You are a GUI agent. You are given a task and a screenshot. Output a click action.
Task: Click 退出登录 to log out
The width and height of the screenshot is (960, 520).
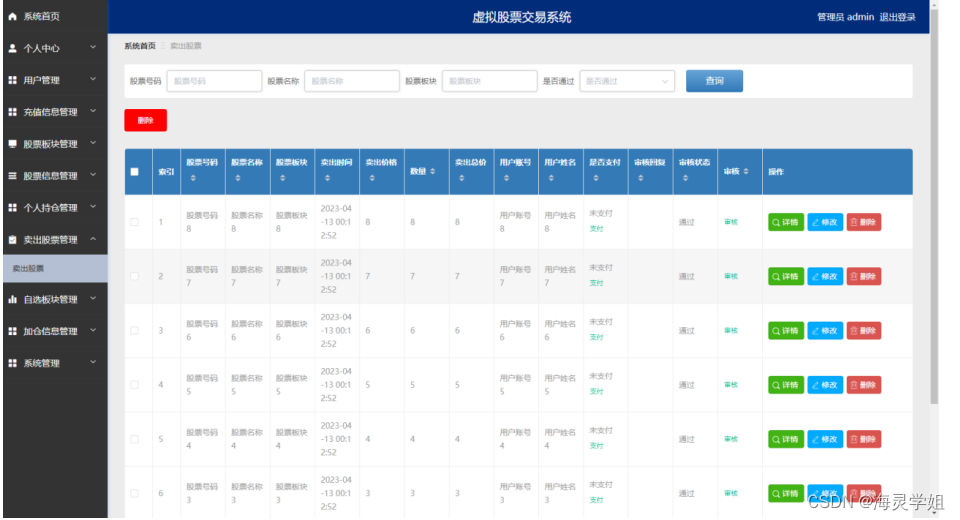pos(897,17)
